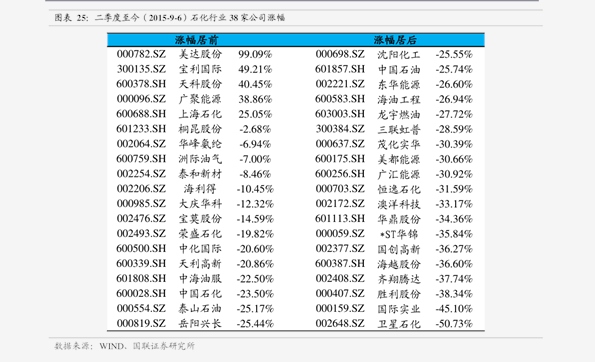Select the -20.86% value
The height and width of the screenshot is (362, 595).
click(255, 264)
